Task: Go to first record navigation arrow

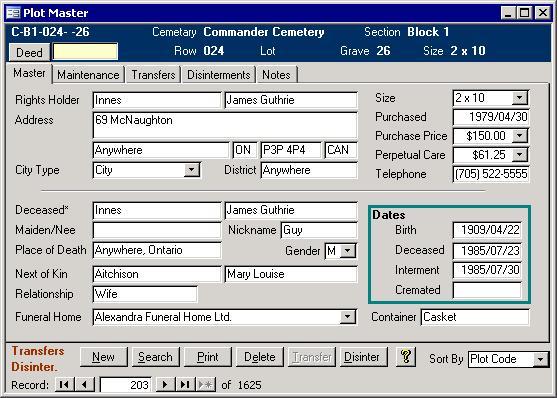Action: pyautogui.click(x=64, y=384)
